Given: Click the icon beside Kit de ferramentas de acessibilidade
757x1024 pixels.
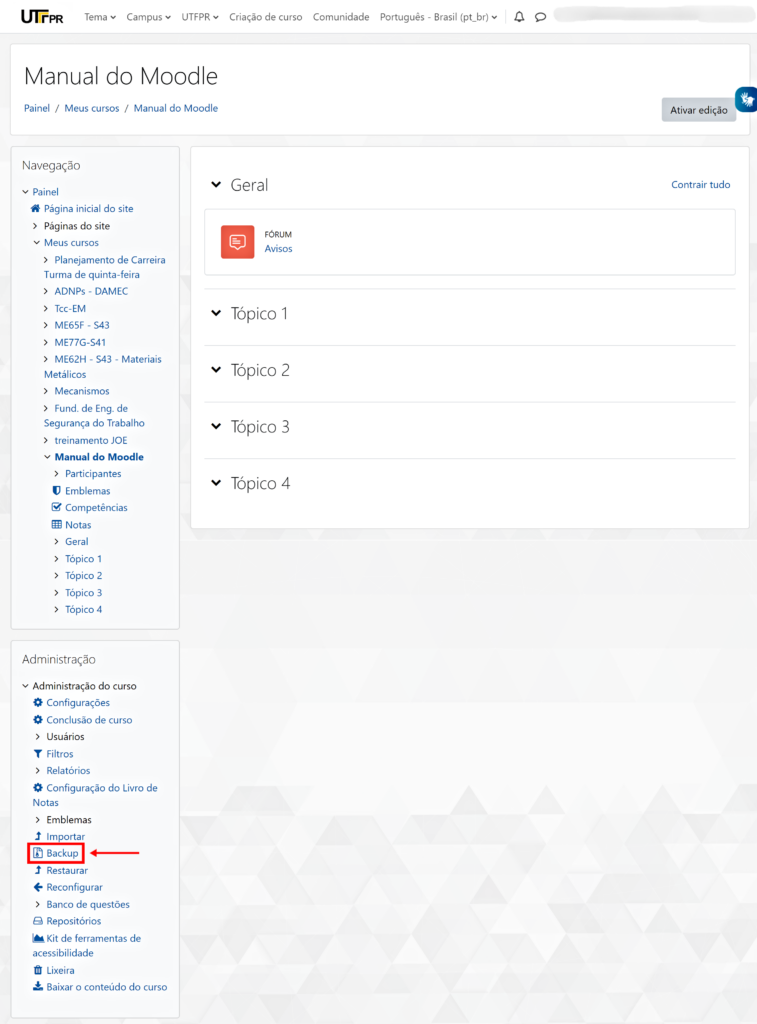Looking at the screenshot, I should click(x=39, y=938).
